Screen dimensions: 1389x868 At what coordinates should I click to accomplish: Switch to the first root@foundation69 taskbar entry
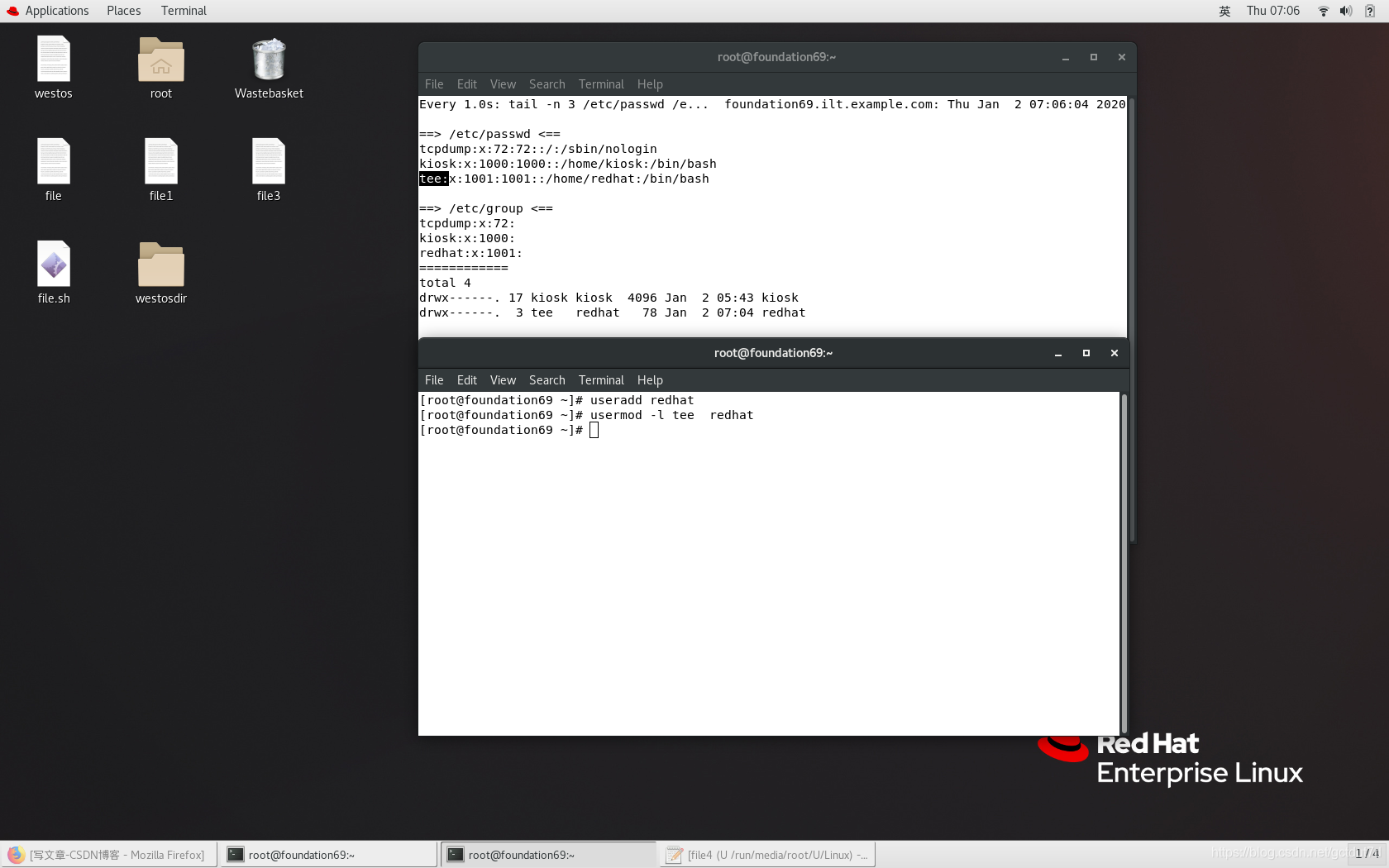point(329,855)
